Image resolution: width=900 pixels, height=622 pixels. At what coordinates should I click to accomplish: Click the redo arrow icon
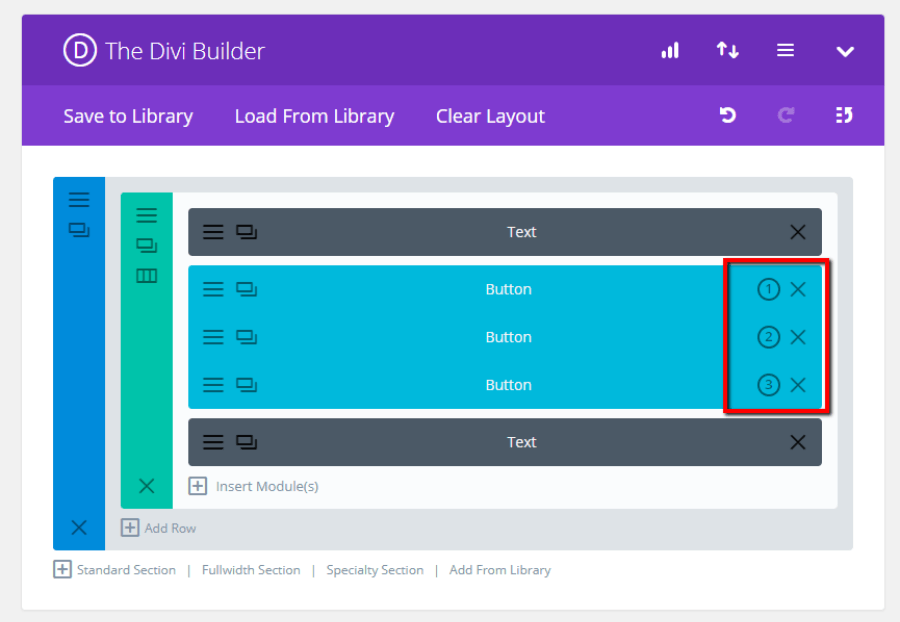coord(785,115)
